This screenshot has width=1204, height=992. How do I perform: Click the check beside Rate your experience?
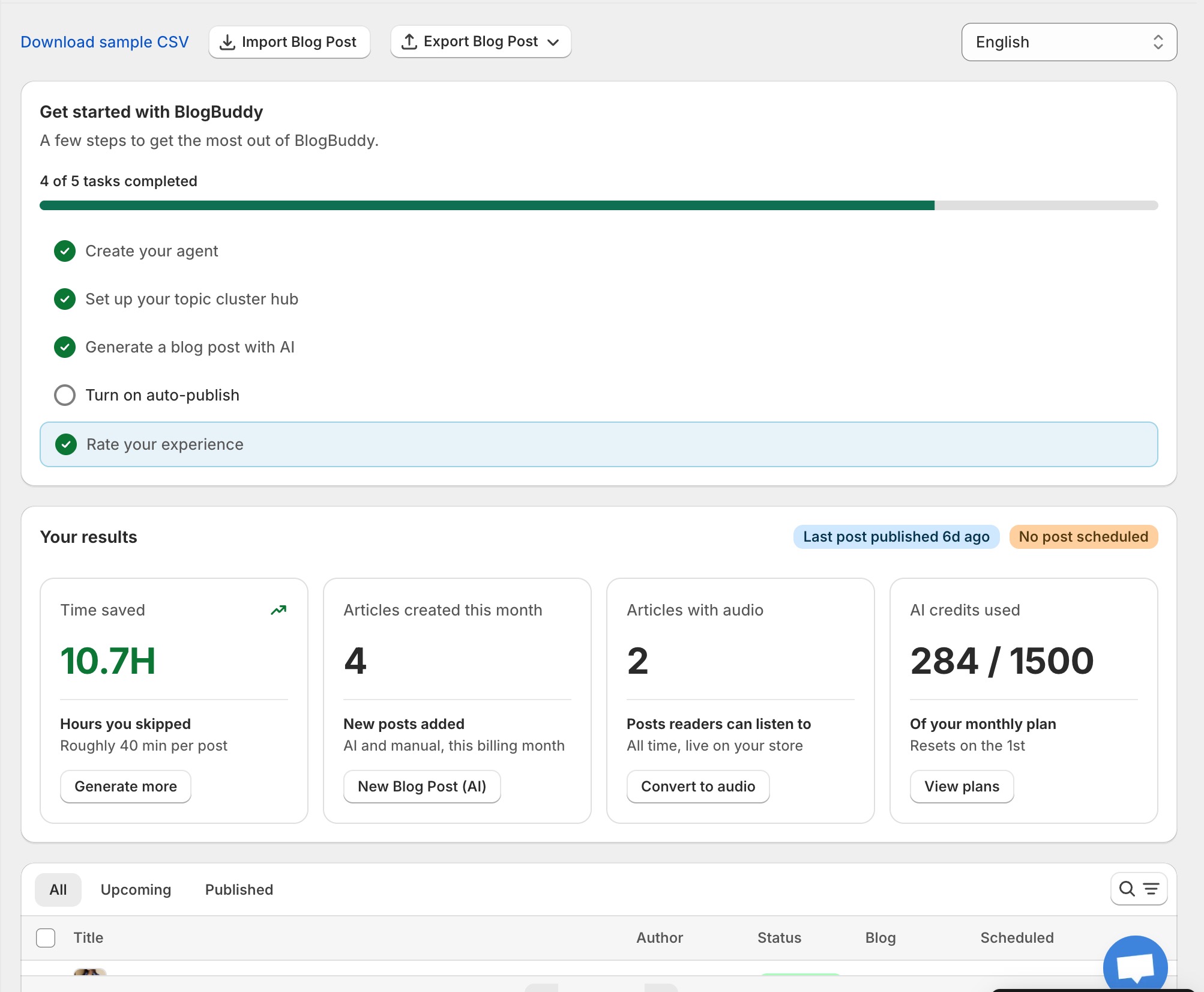click(x=66, y=444)
